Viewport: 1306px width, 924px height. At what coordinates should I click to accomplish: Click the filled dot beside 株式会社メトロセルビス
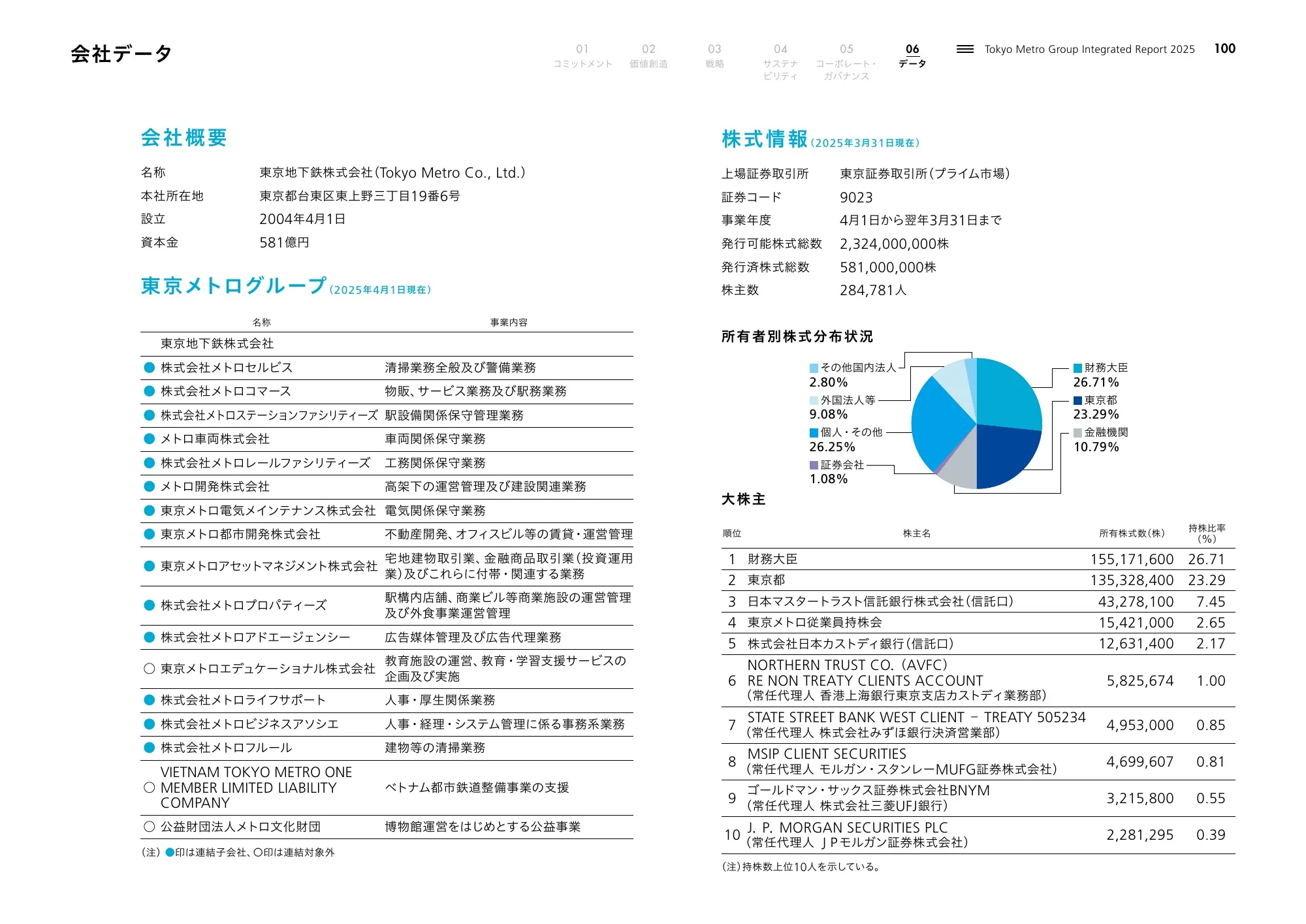point(149,368)
